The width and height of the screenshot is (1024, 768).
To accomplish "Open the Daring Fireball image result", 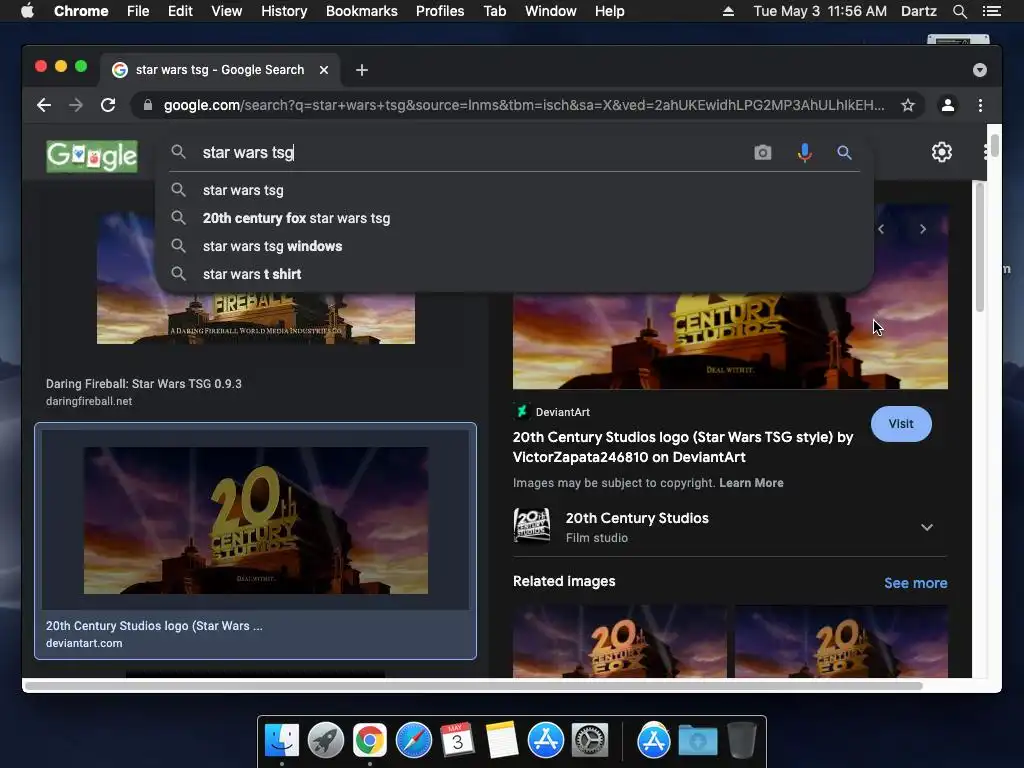I will [x=255, y=318].
